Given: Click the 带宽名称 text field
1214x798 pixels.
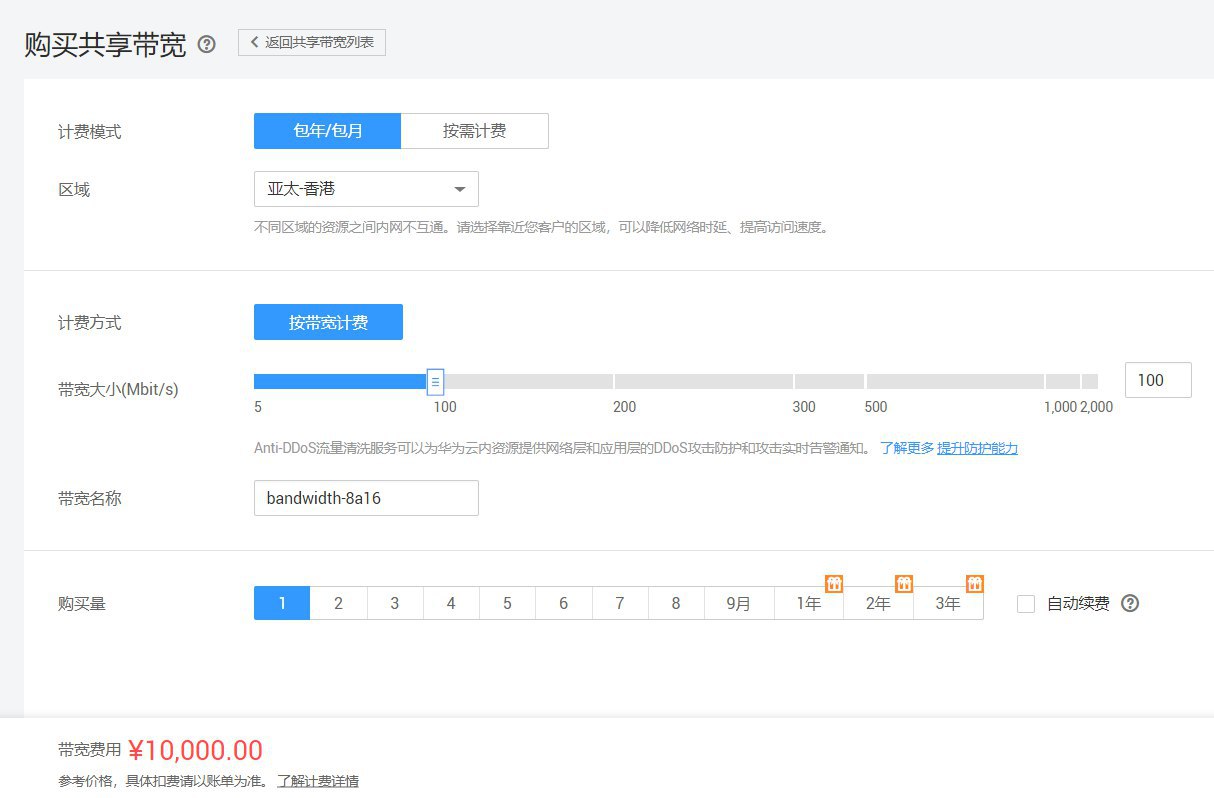Looking at the screenshot, I should point(366,498).
